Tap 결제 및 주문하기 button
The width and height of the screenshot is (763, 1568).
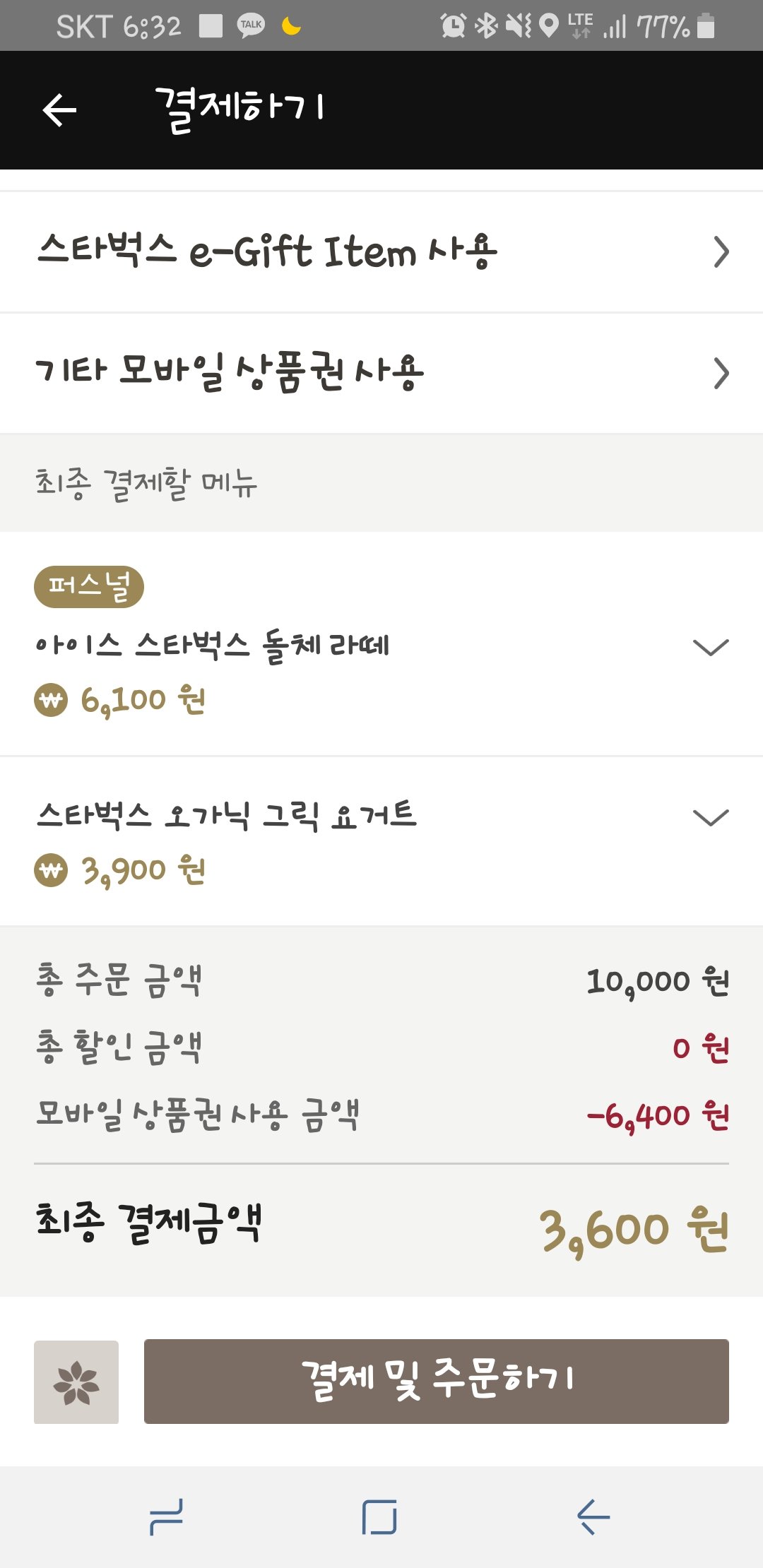(x=437, y=1382)
